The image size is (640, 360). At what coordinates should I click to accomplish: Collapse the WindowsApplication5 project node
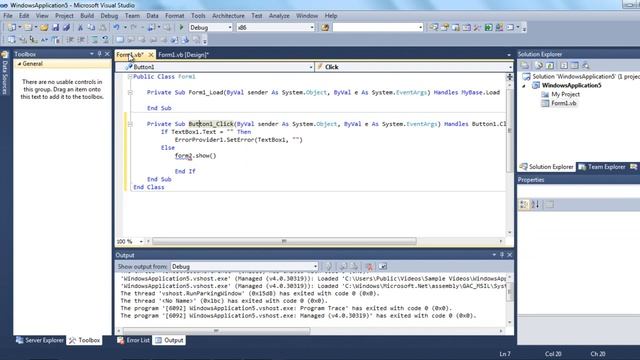point(524,86)
